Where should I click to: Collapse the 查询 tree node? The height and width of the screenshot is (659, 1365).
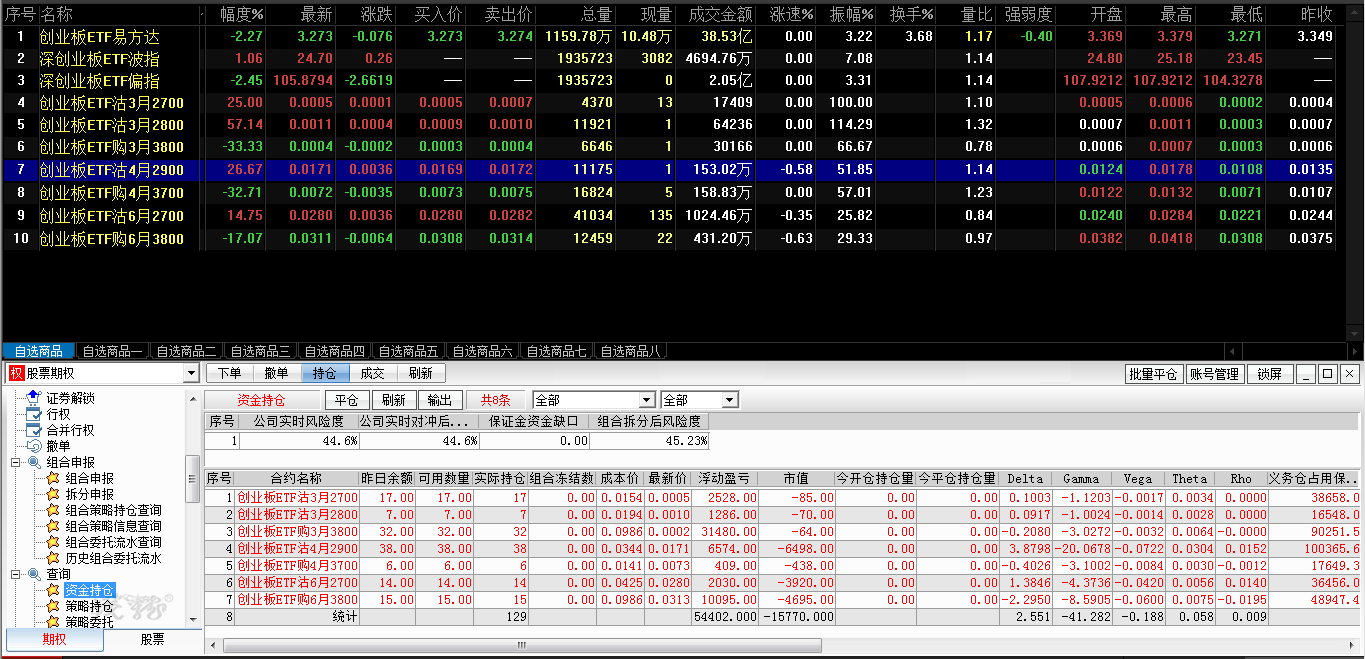click(x=16, y=574)
